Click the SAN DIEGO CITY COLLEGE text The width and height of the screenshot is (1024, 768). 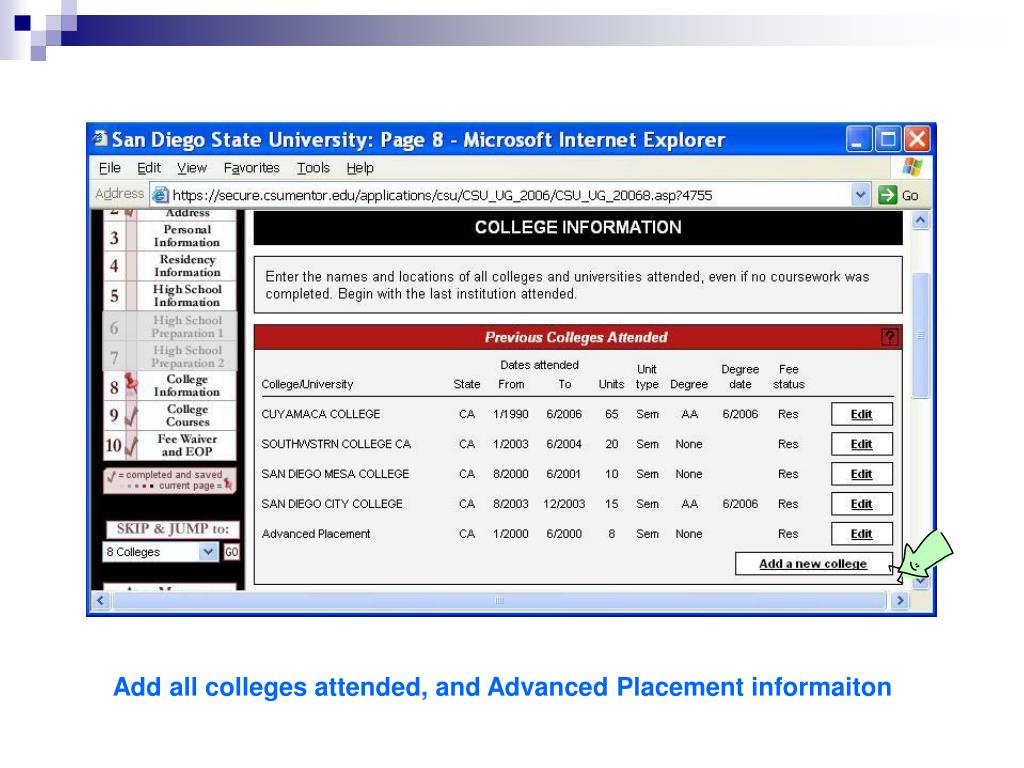pos(332,504)
